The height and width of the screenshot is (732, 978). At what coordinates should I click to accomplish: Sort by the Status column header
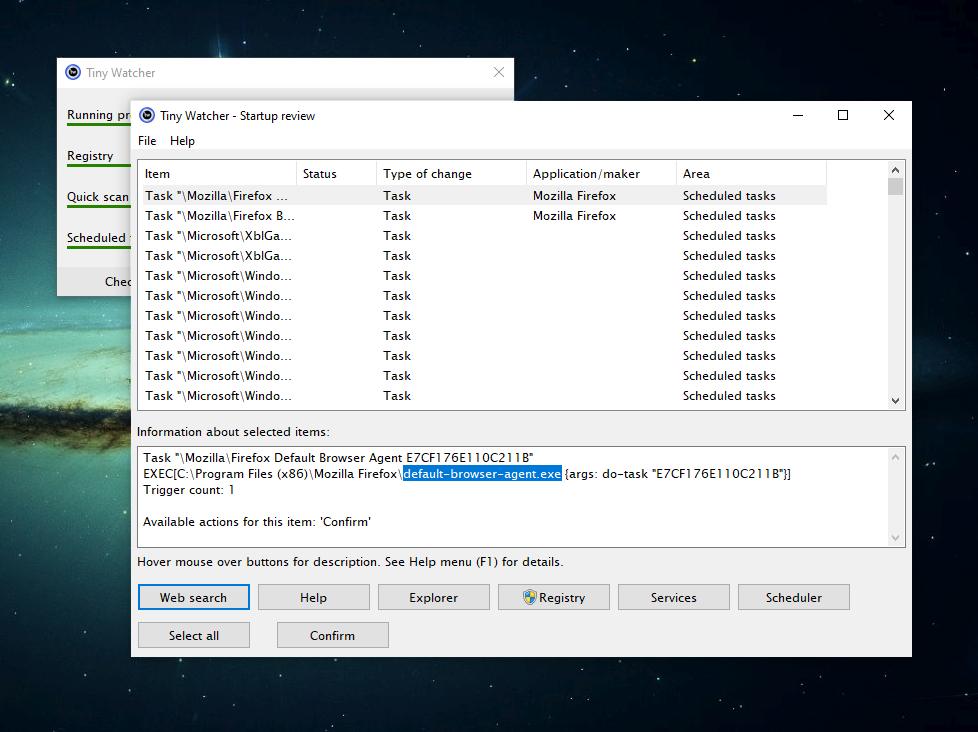[337, 173]
